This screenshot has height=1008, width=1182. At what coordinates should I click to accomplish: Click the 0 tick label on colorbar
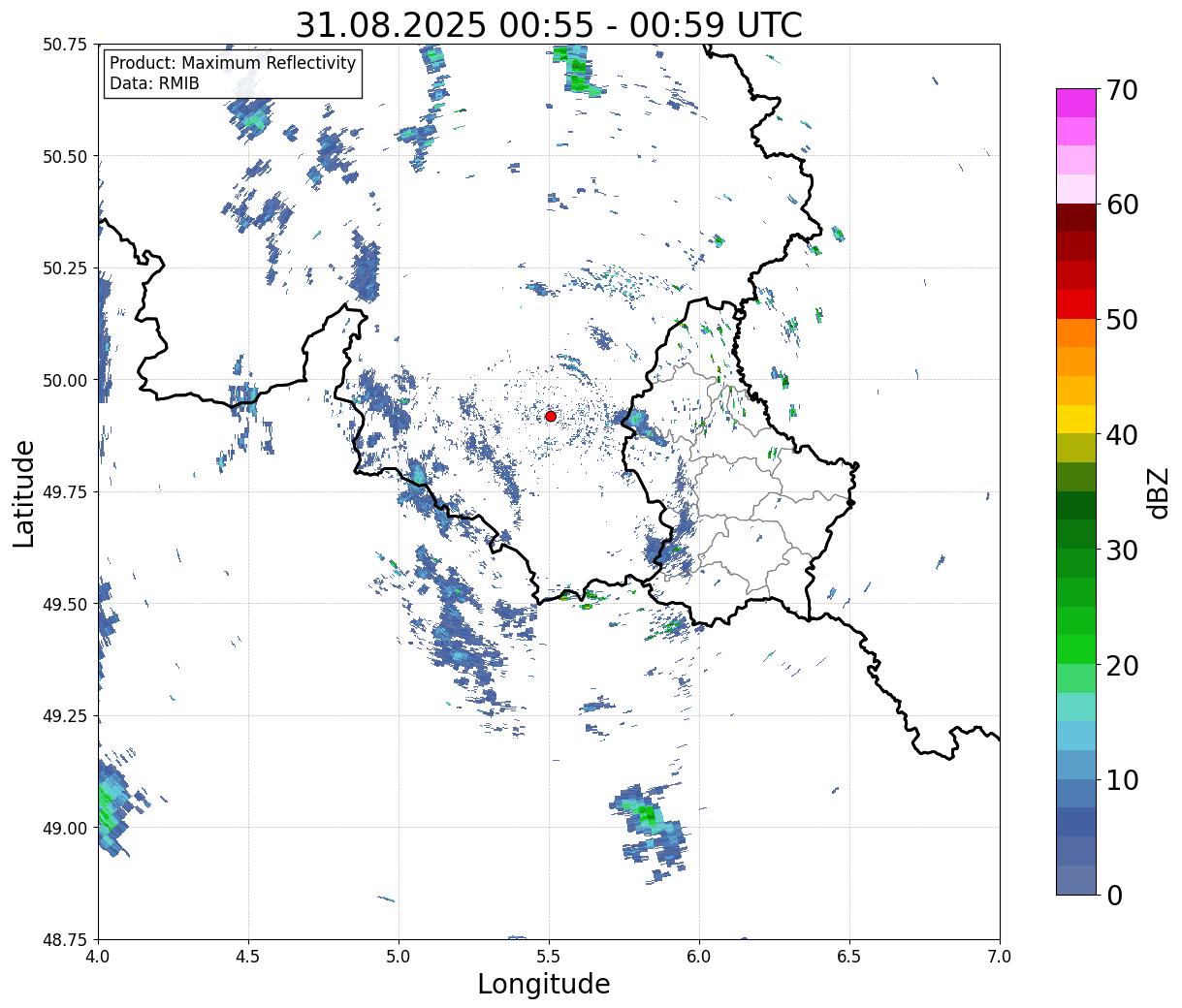1113,896
